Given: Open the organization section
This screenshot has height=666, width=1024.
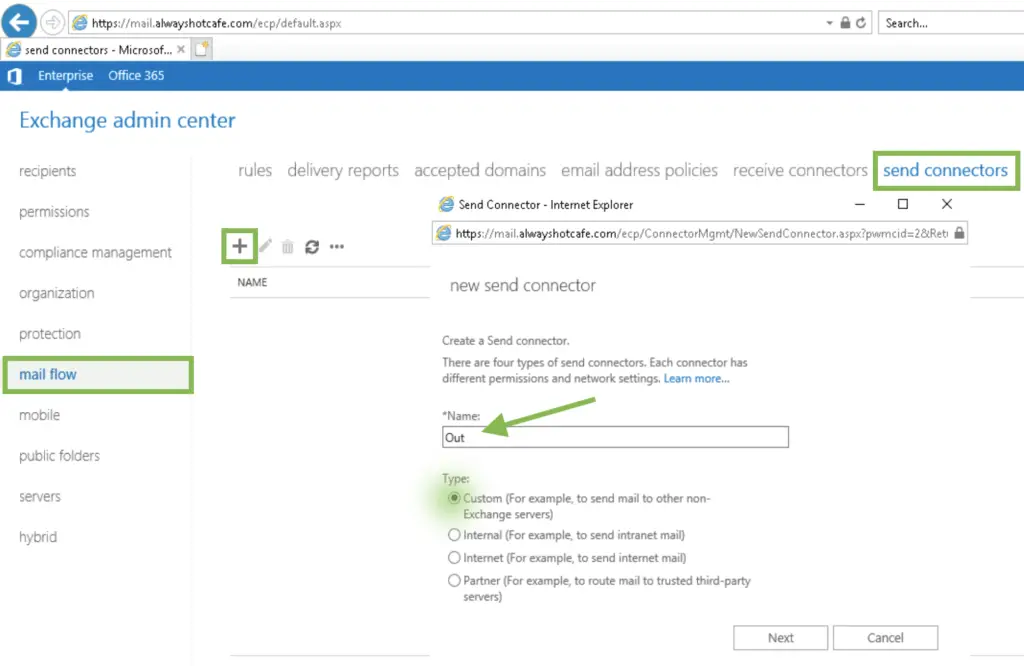Looking at the screenshot, I should point(57,293).
